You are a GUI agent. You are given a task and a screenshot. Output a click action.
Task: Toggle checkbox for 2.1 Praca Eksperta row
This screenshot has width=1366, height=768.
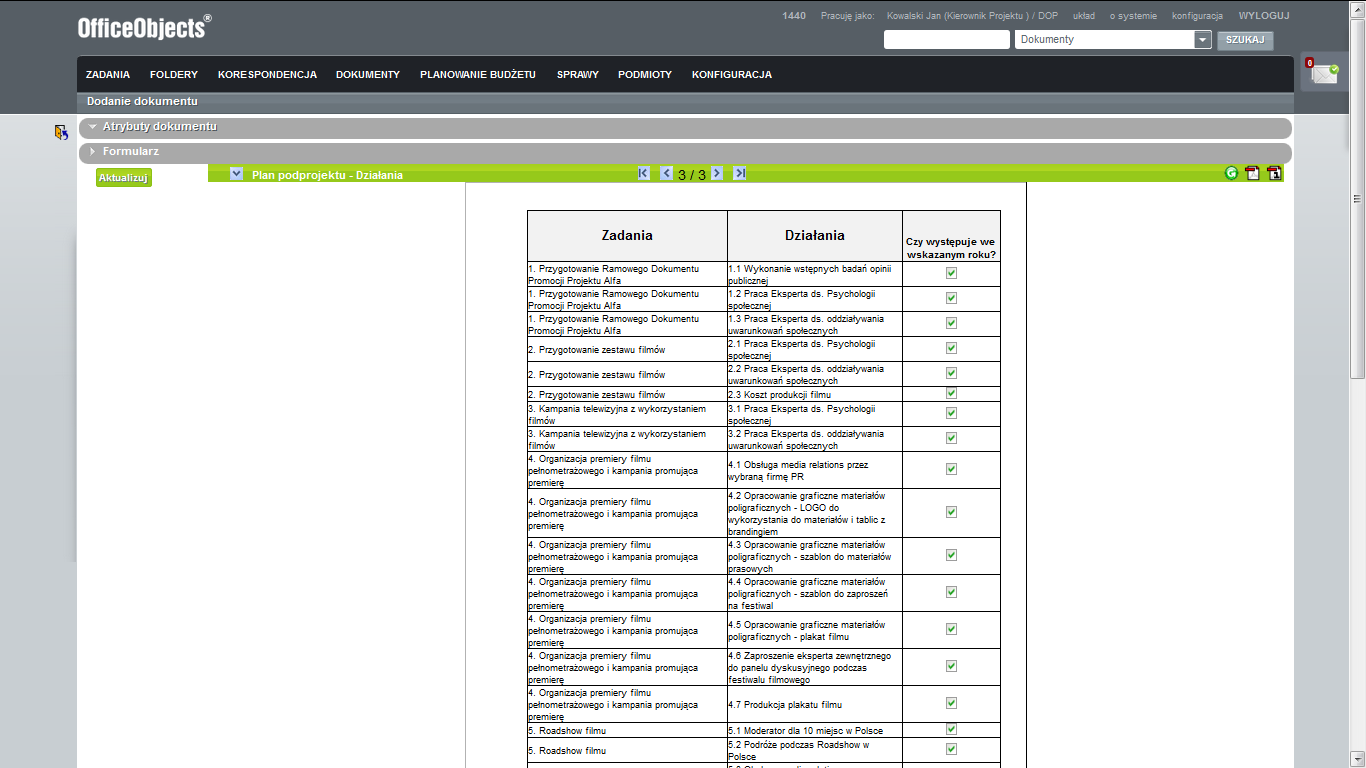pos(951,348)
